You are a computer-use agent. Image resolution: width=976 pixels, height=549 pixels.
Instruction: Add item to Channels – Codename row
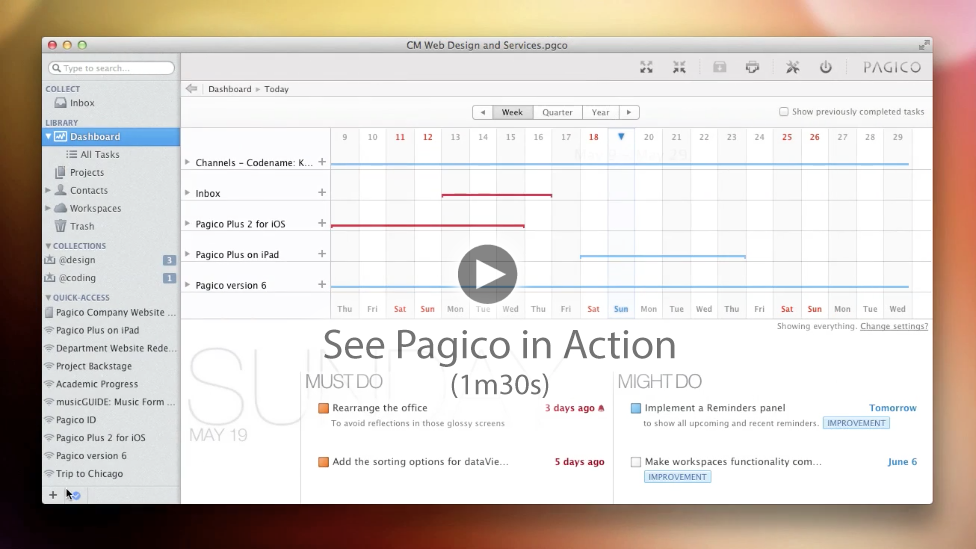[322, 162]
